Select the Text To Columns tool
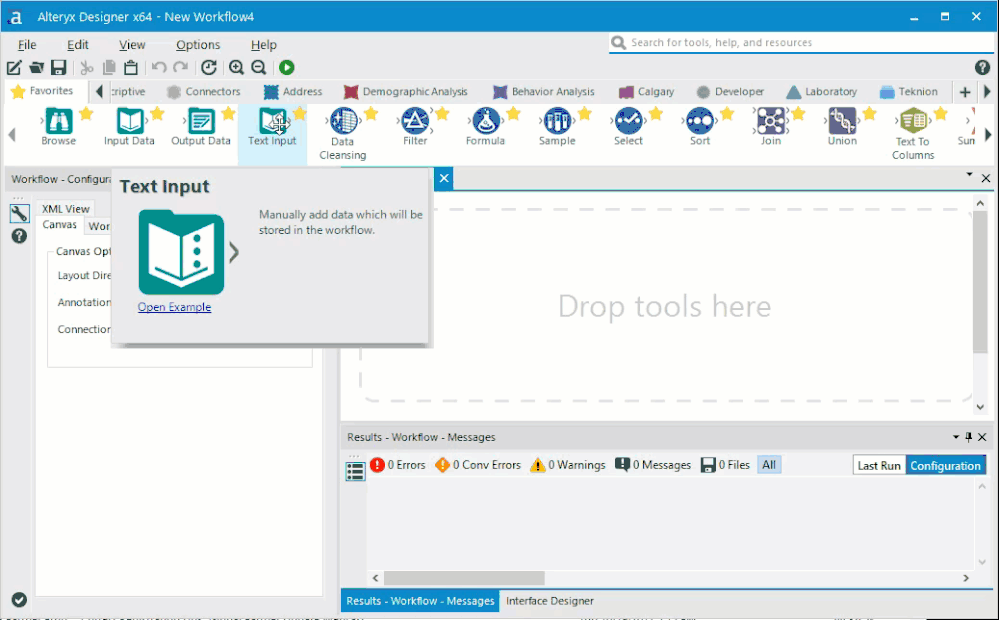 click(x=913, y=121)
